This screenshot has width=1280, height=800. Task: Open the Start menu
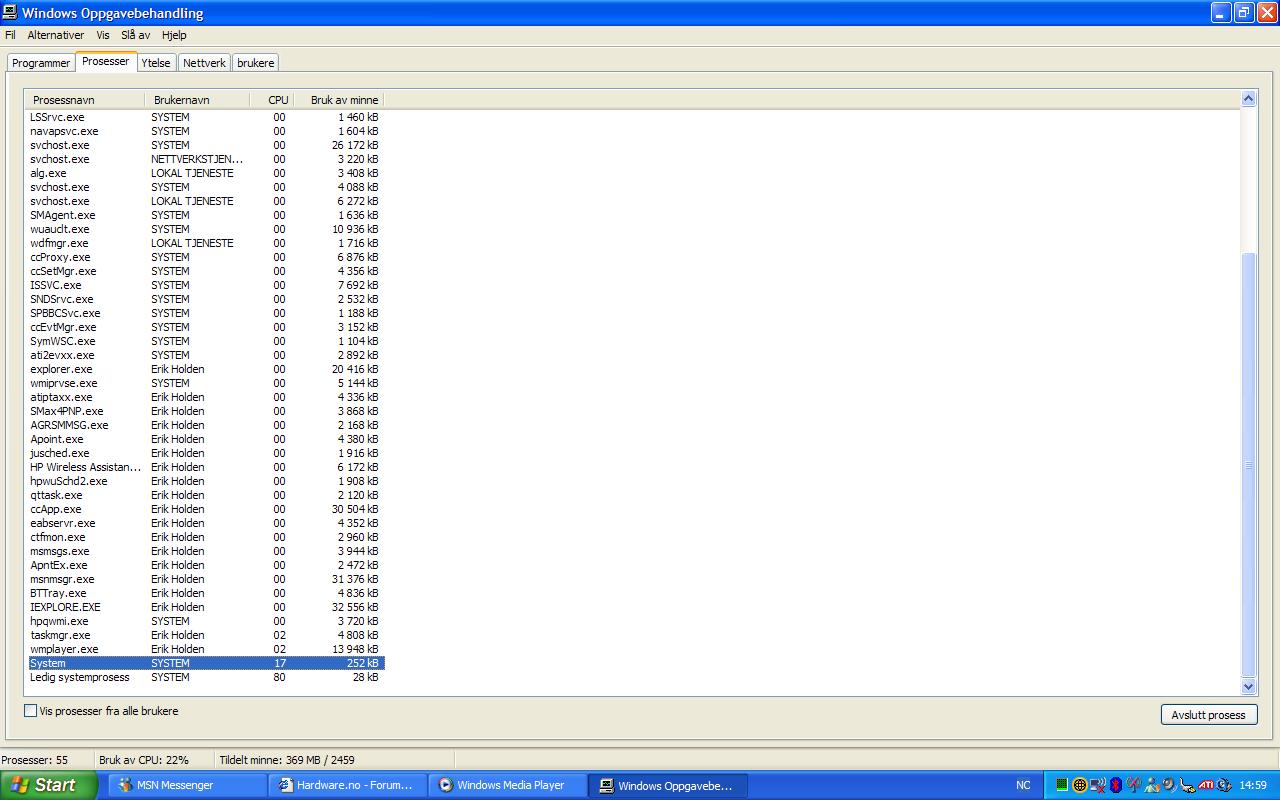pyautogui.click(x=48, y=785)
